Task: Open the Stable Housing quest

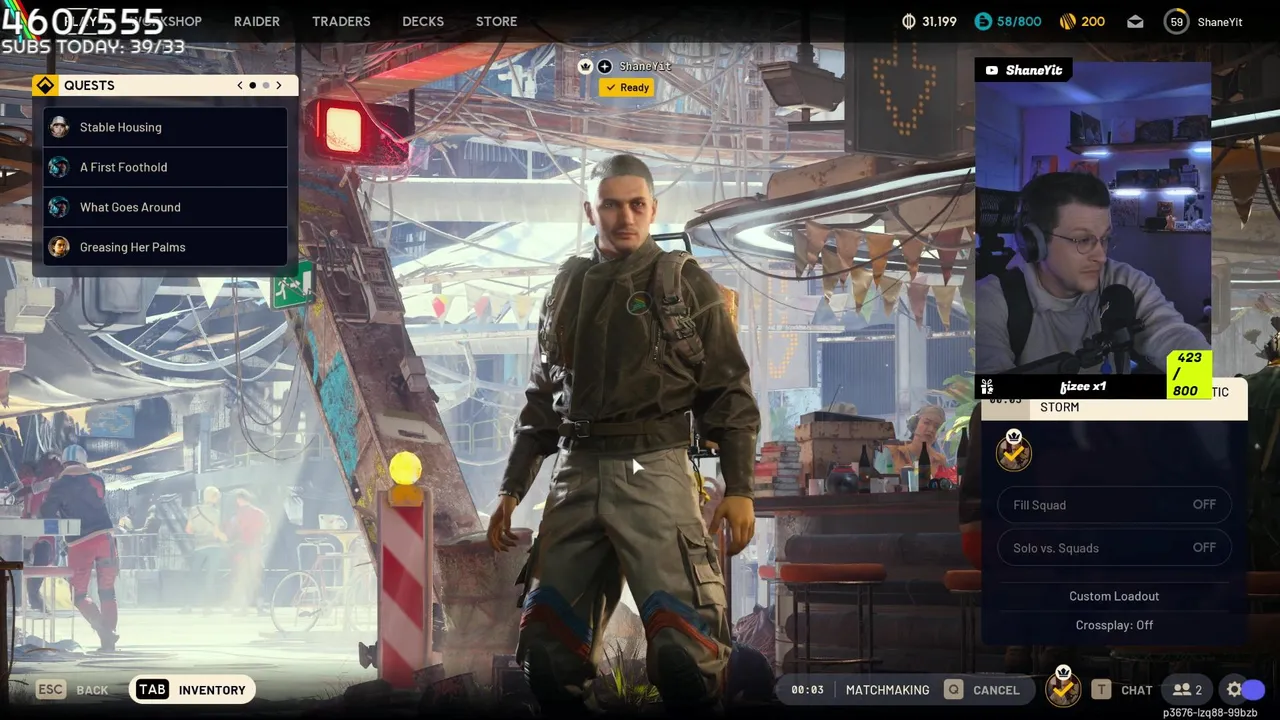Action: click(166, 127)
